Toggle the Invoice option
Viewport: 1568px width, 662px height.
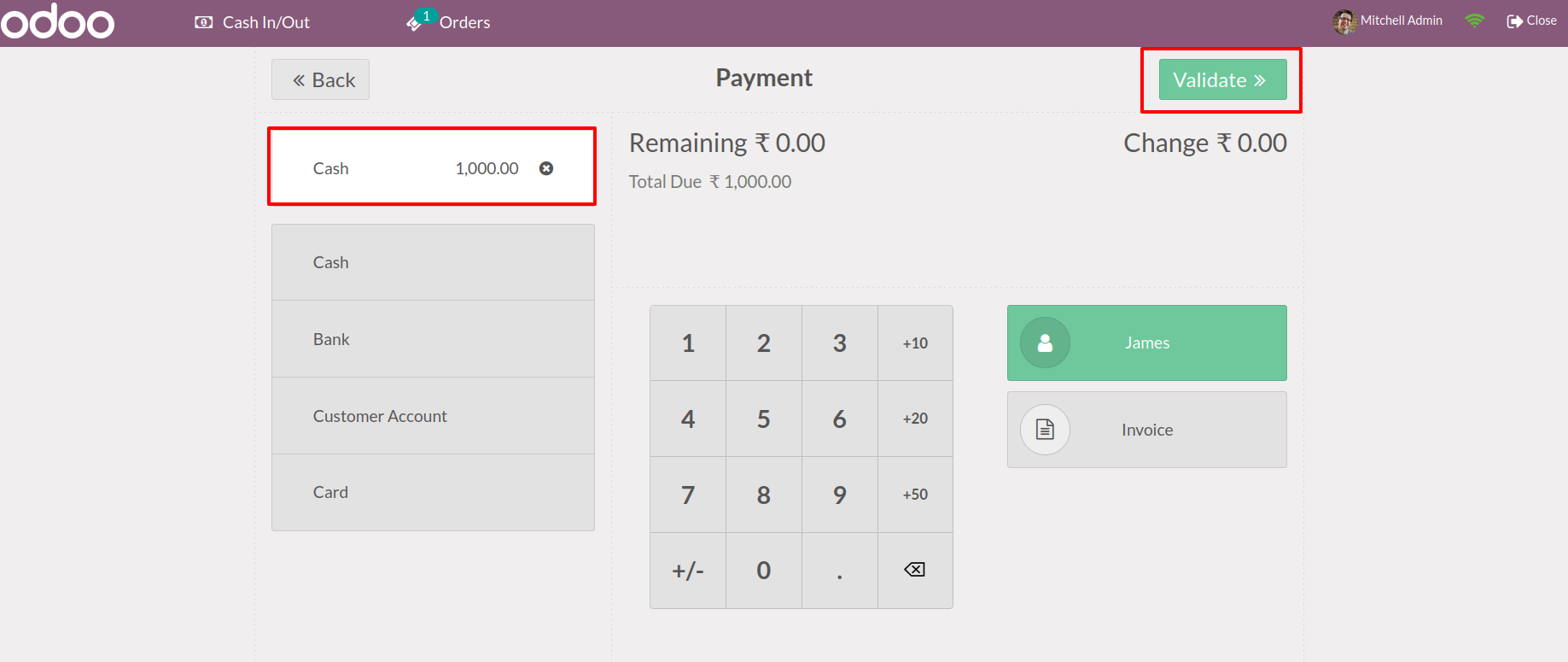(1146, 430)
